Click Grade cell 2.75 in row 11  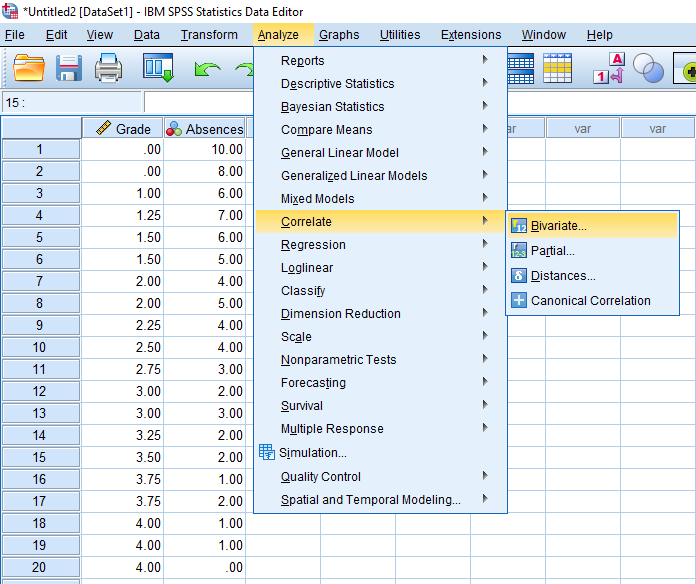tap(123, 369)
